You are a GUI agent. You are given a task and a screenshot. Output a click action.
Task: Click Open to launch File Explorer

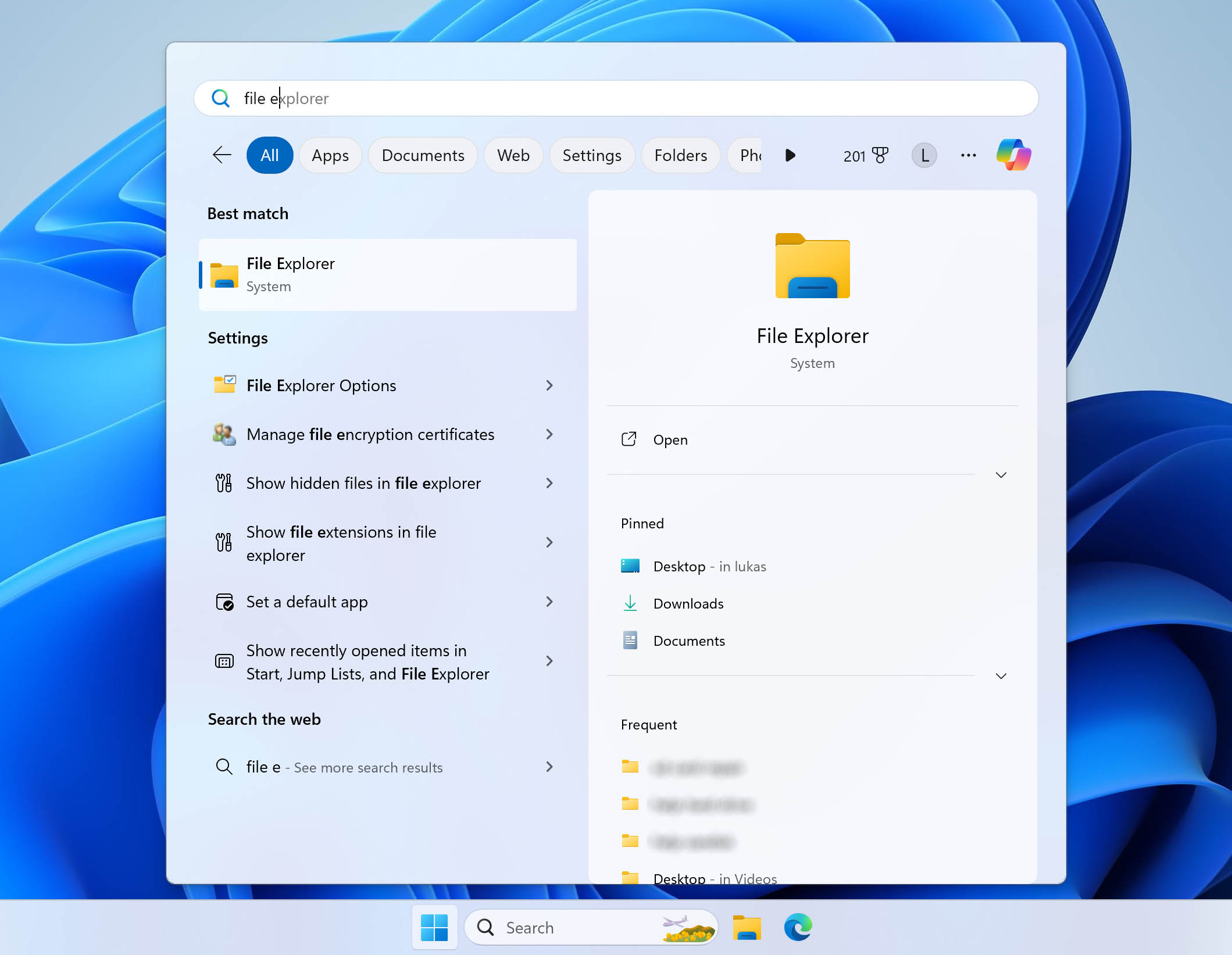671,439
